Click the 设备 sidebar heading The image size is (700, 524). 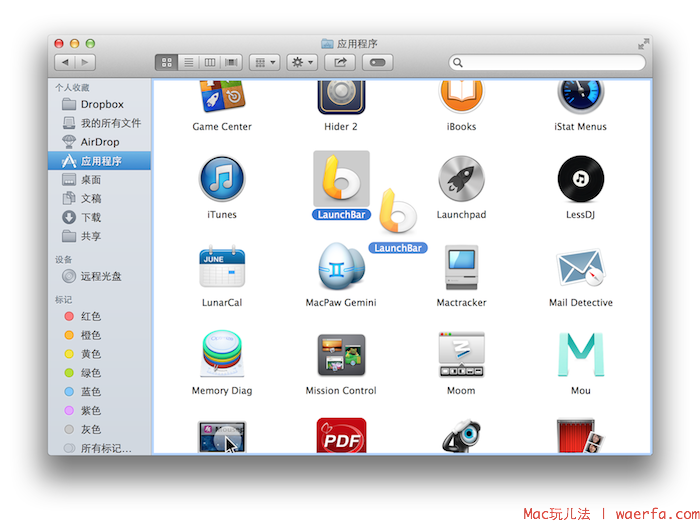coord(63,259)
